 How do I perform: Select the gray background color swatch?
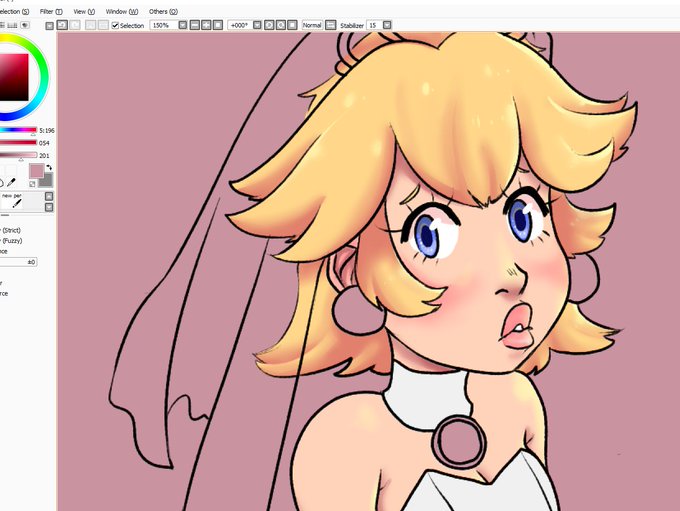point(46,180)
